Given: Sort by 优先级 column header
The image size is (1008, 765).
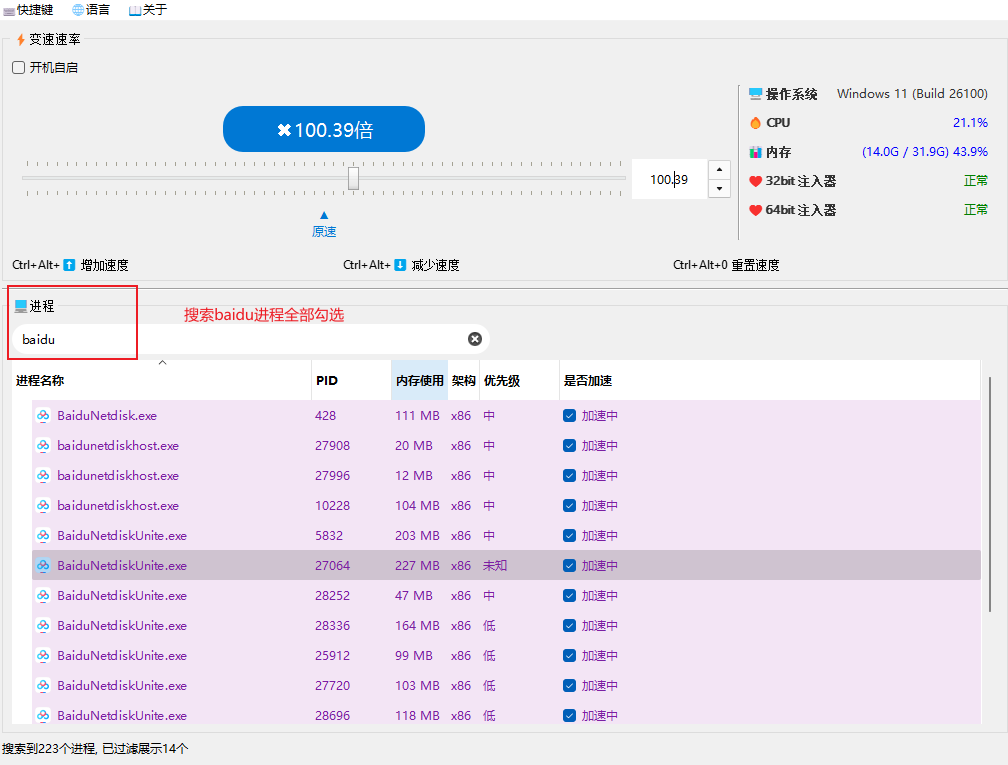Looking at the screenshot, I should [519, 381].
